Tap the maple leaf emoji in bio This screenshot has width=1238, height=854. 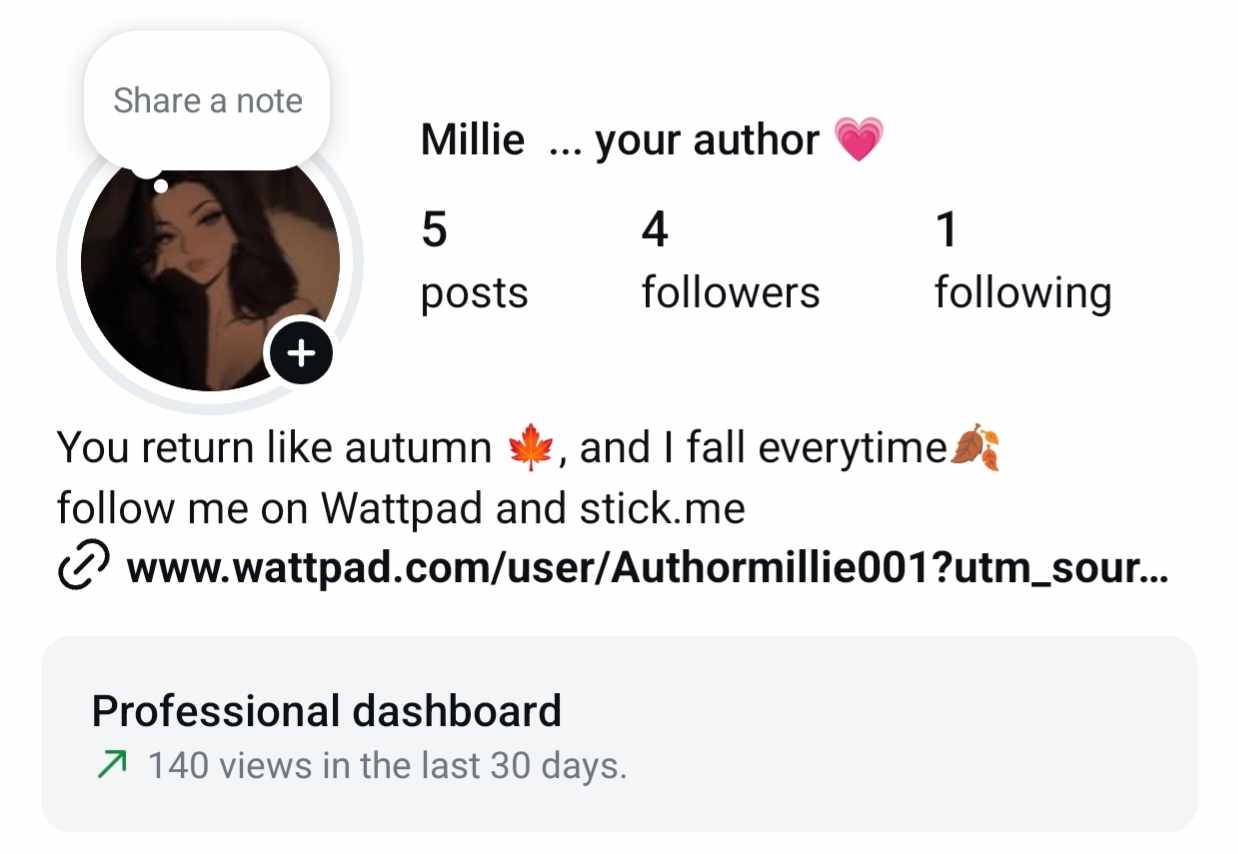pyautogui.click(x=530, y=449)
